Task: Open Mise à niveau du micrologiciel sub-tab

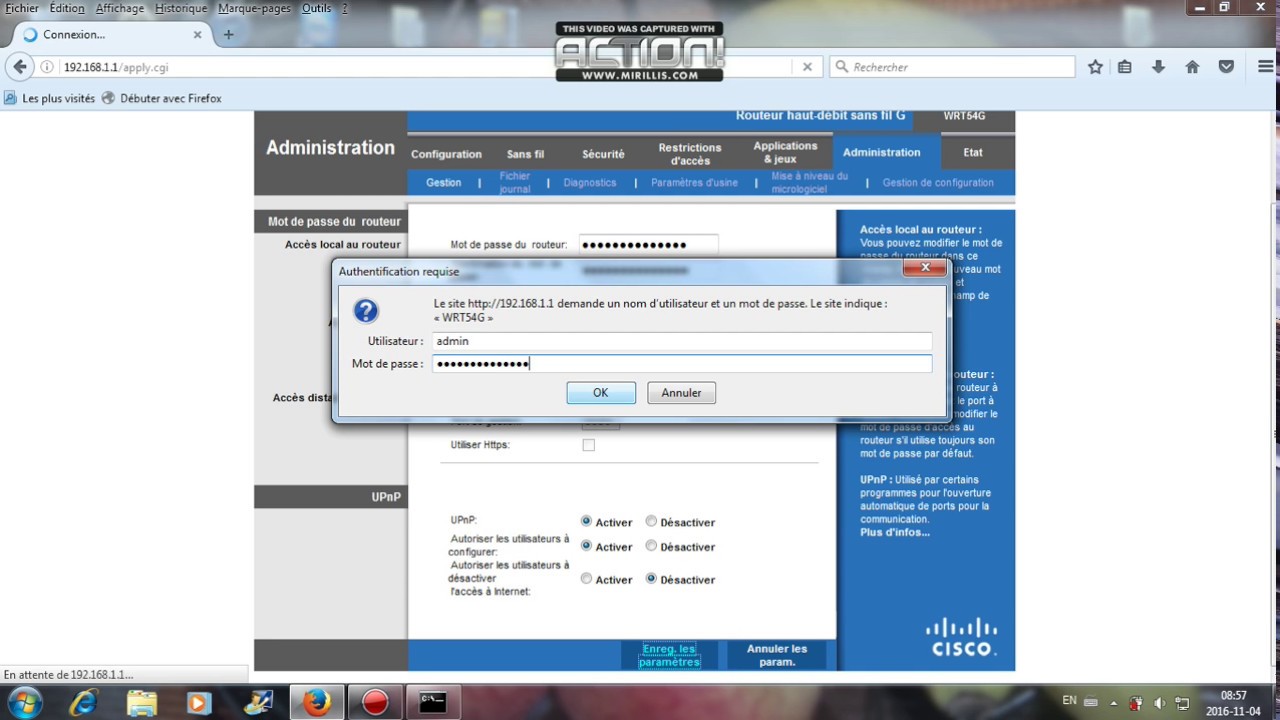Action: click(810, 183)
